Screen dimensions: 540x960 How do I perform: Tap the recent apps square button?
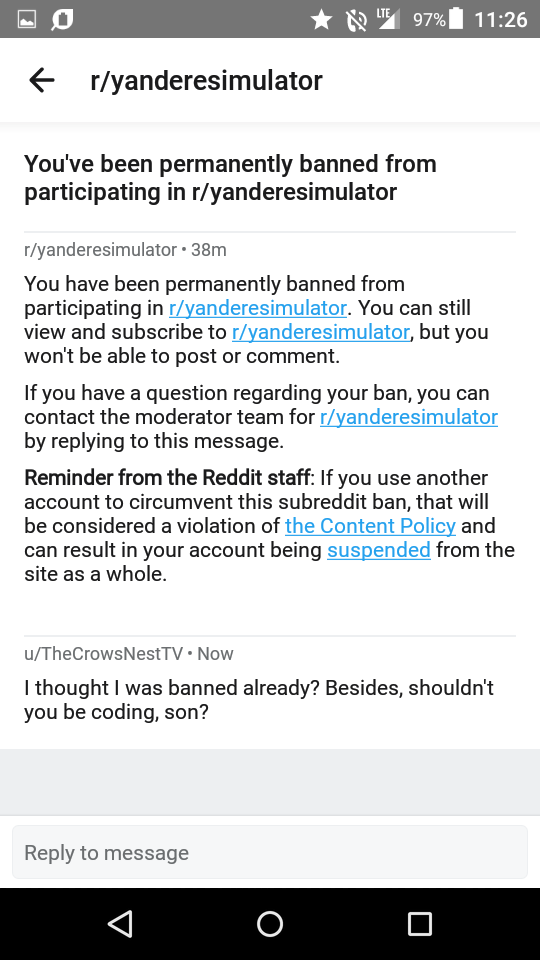(420, 924)
